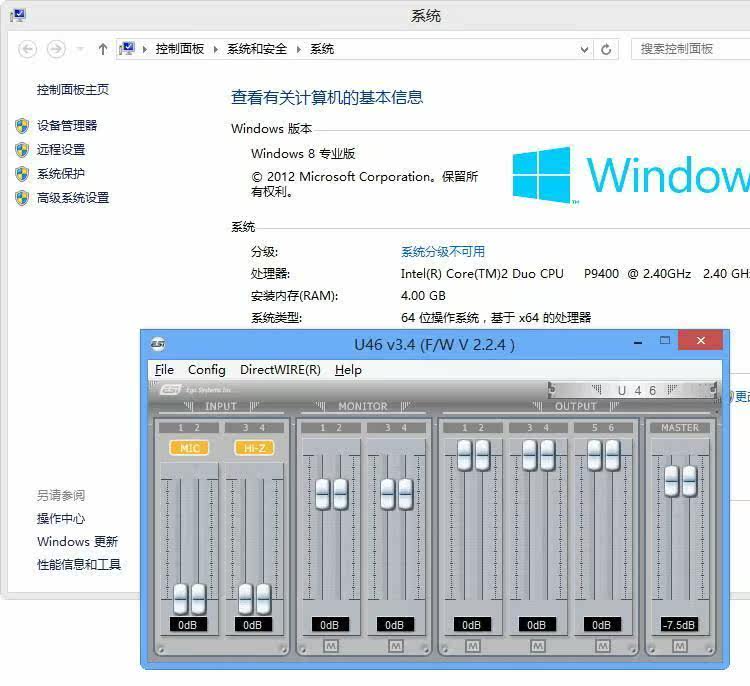Expand chevron after 系统和安全 breadcrumb

(x=299, y=49)
